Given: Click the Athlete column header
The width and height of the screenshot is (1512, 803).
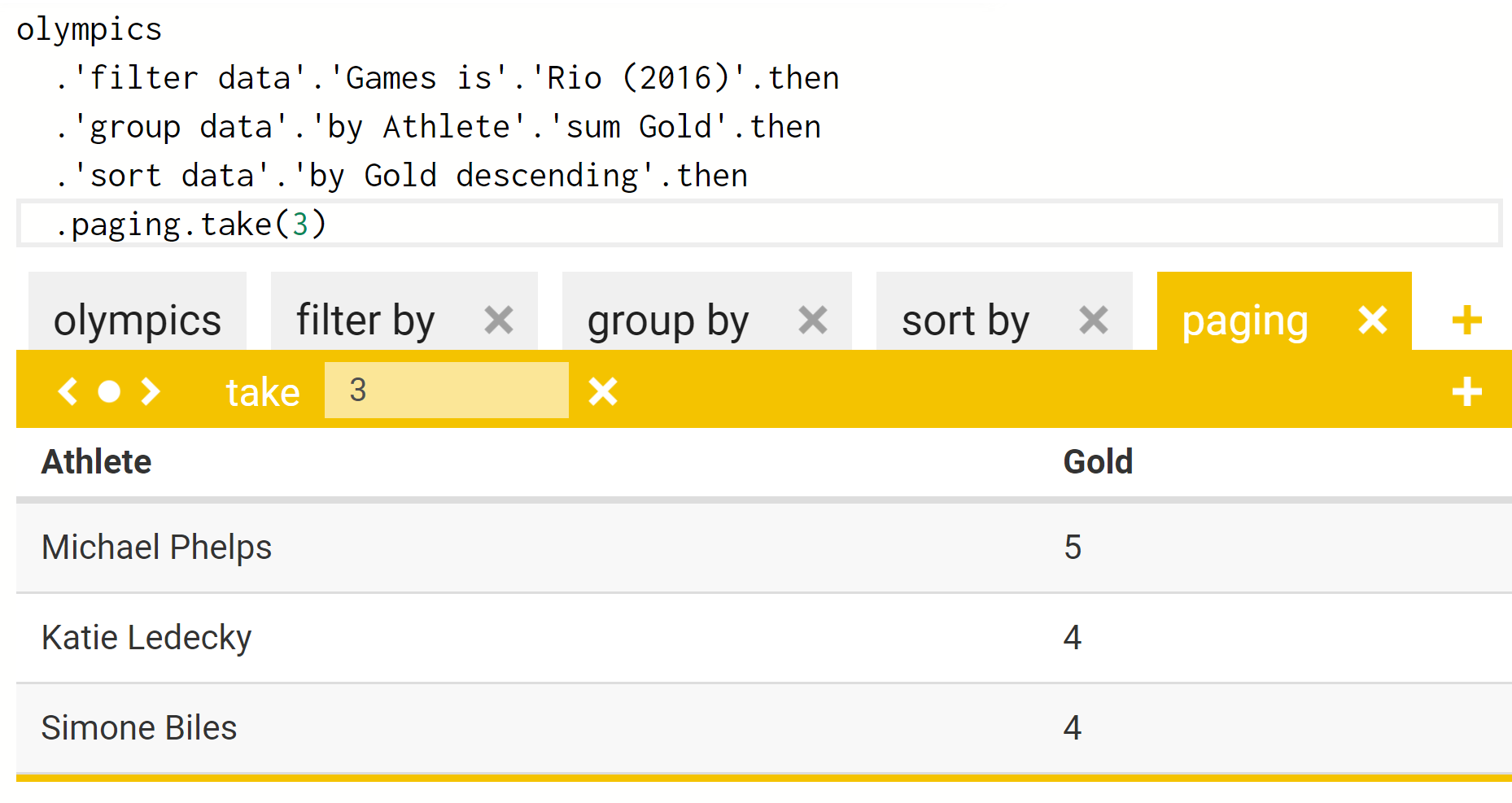Looking at the screenshot, I should (96, 462).
